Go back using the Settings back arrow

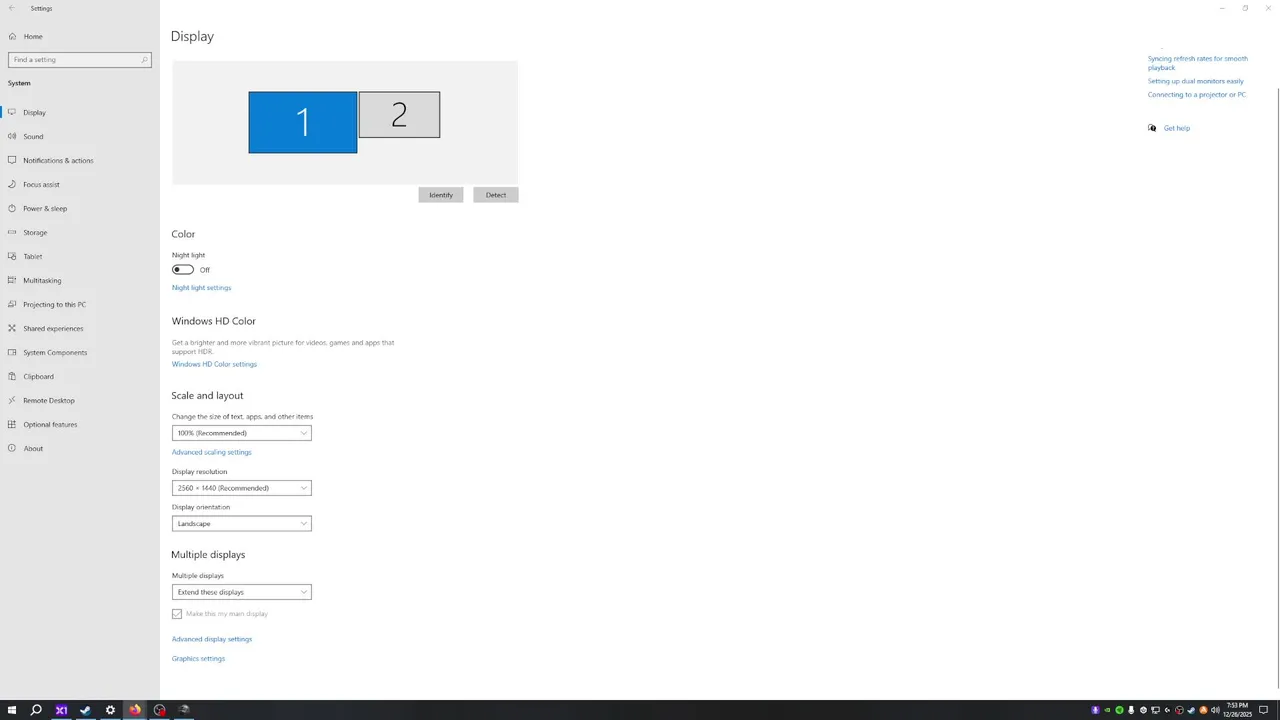12,8
